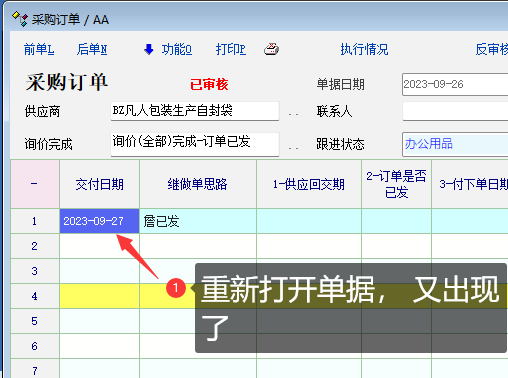Click the 执行情况 link
Viewport: 508px width, 378px height.
tap(364, 49)
